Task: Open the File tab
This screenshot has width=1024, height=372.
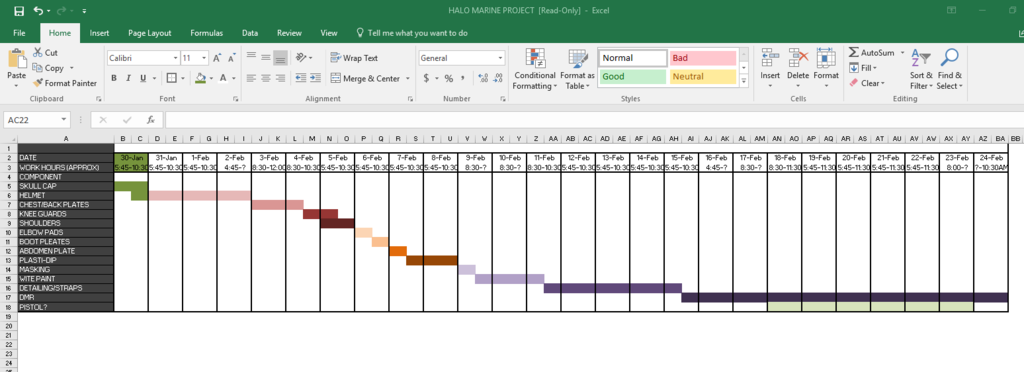Action: pos(19,33)
